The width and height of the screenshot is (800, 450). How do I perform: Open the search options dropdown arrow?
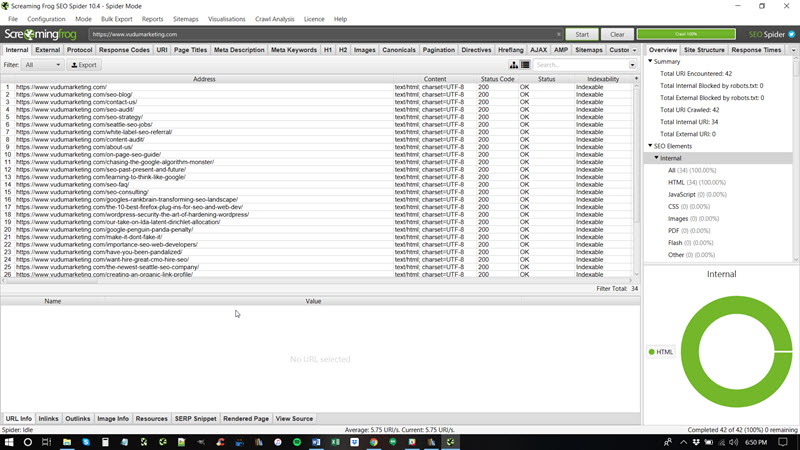[632, 65]
